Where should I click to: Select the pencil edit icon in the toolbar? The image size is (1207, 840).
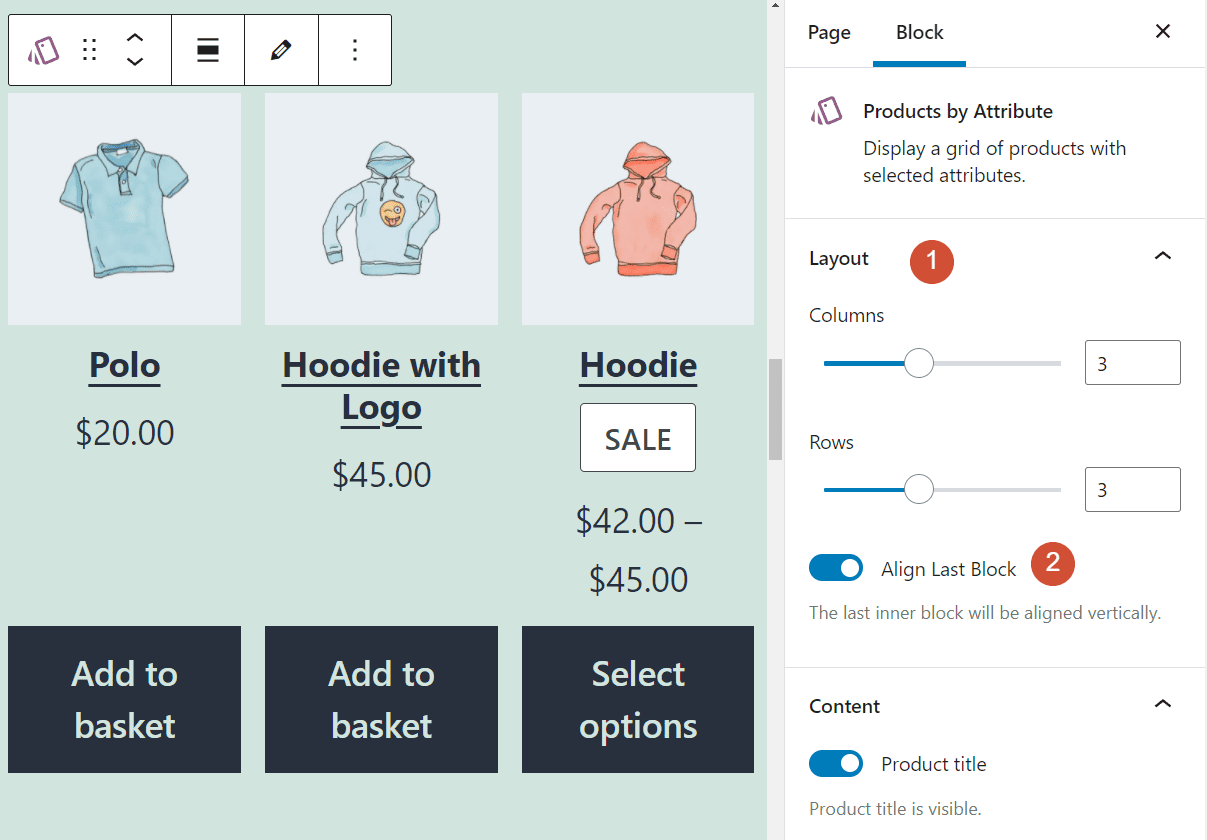281,49
